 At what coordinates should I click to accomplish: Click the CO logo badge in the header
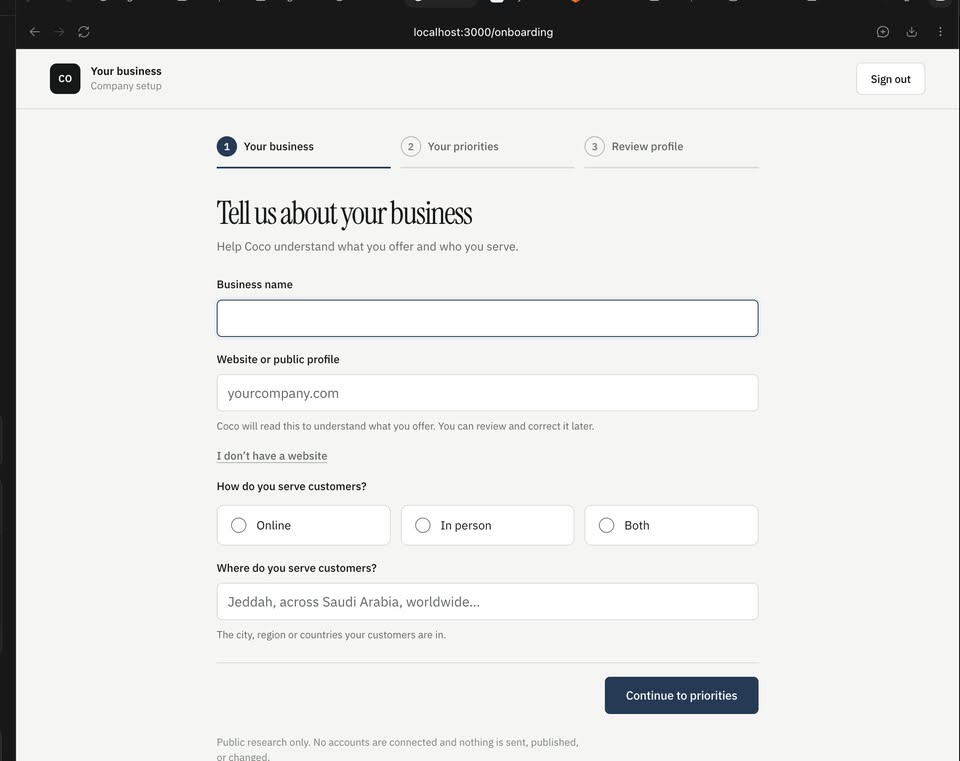click(x=65, y=78)
